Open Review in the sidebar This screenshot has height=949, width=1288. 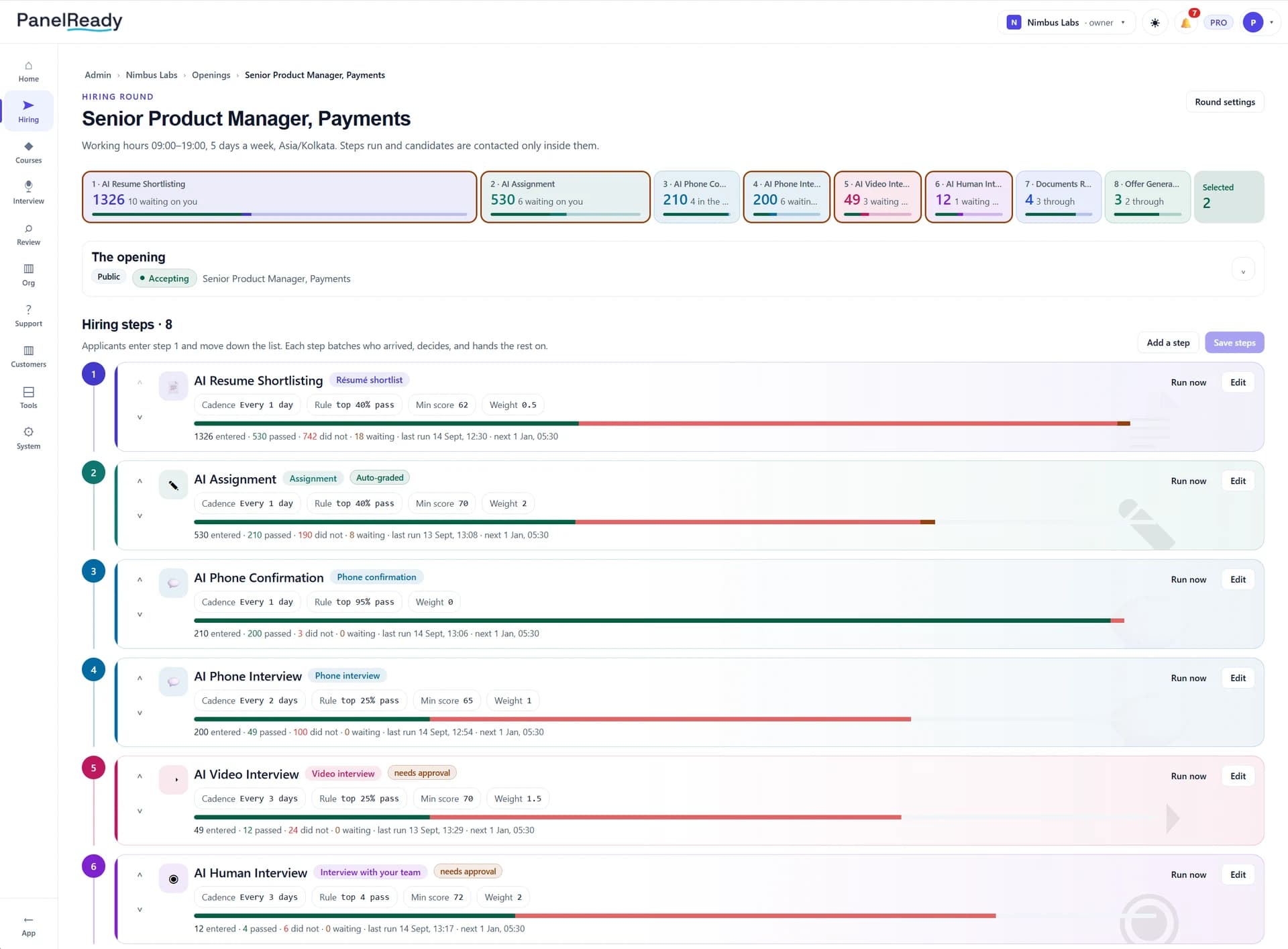(x=28, y=234)
